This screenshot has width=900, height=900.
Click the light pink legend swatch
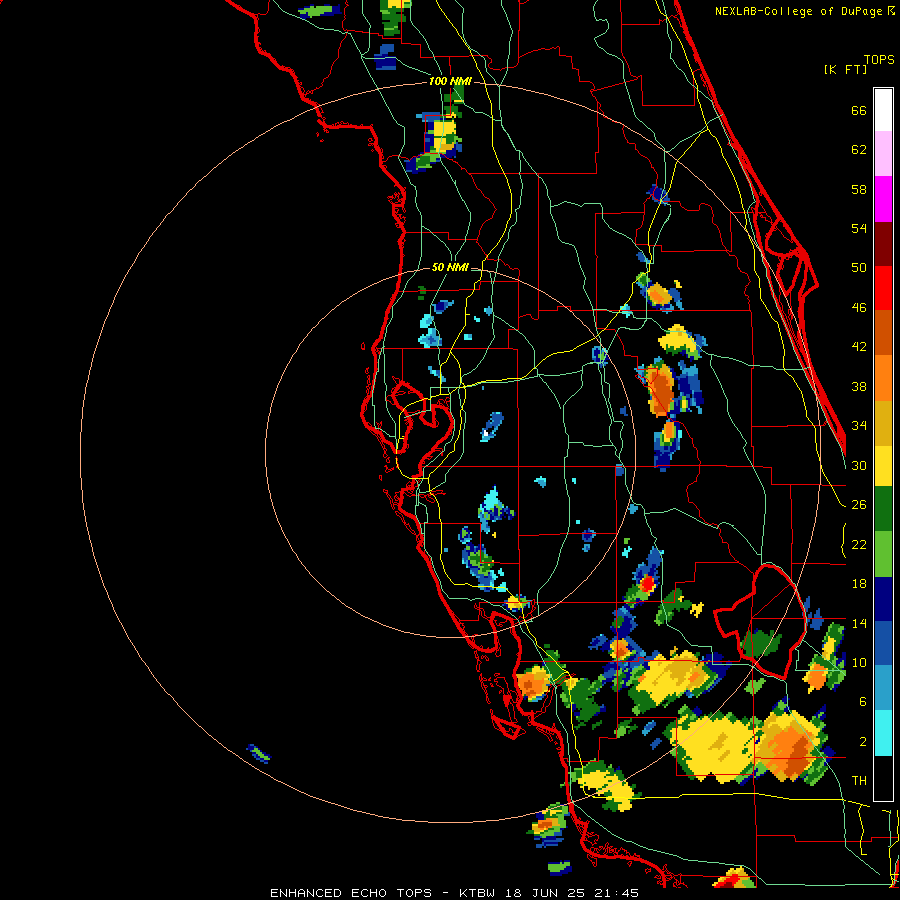coord(883,154)
